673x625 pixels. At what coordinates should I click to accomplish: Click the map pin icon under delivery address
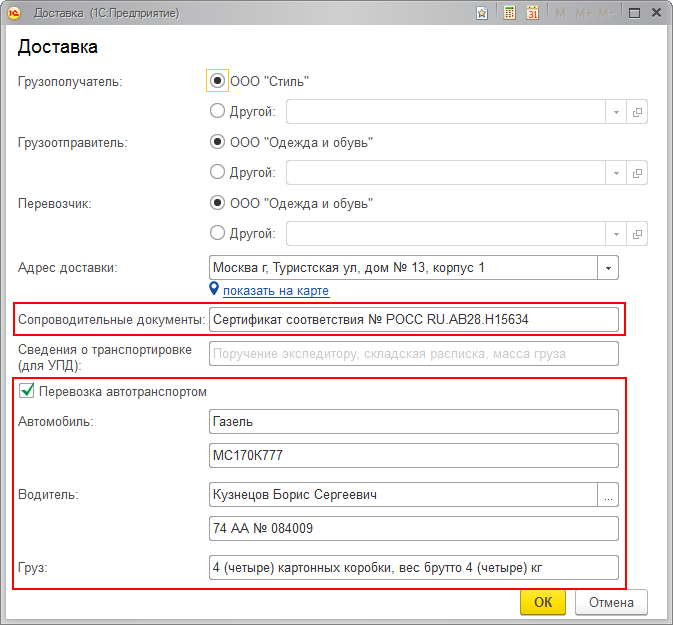(214, 290)
